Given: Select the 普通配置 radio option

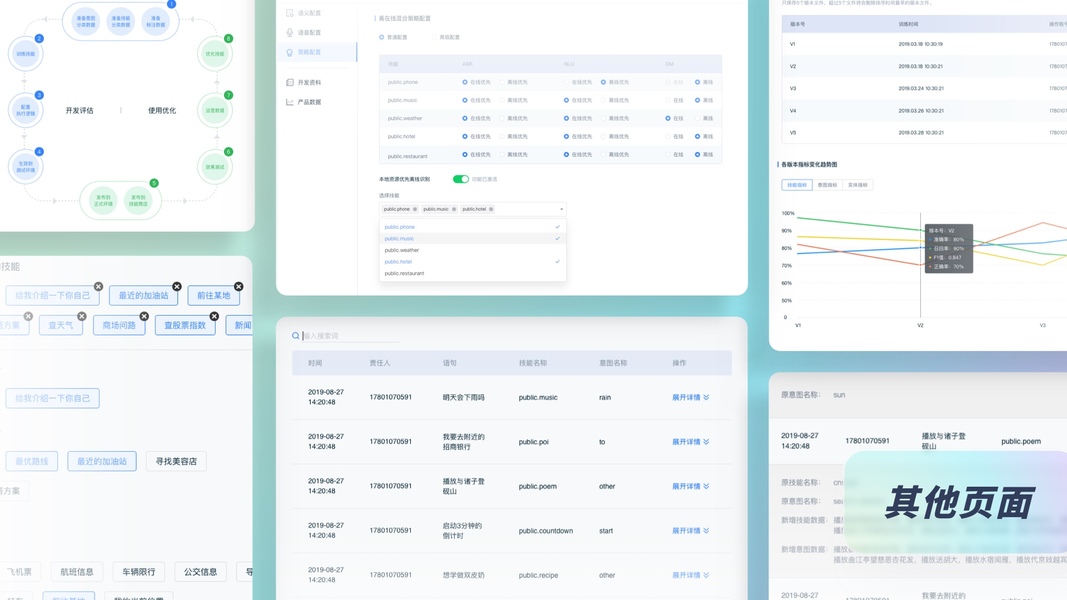Looking at the screenshot, I should point(381,37).
